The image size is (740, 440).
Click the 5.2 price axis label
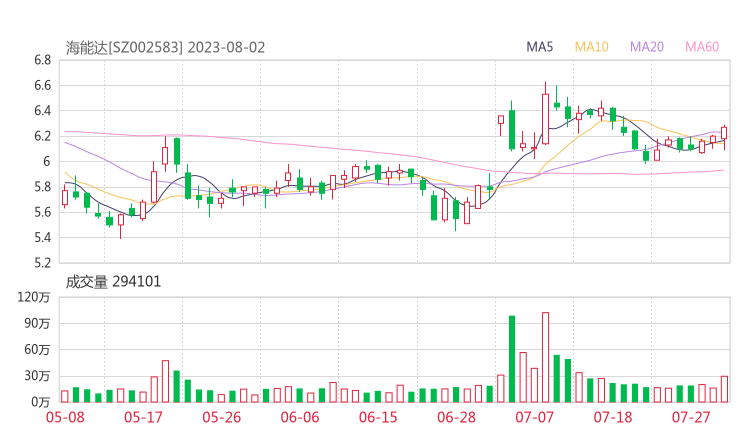click(x=42, y=263)
